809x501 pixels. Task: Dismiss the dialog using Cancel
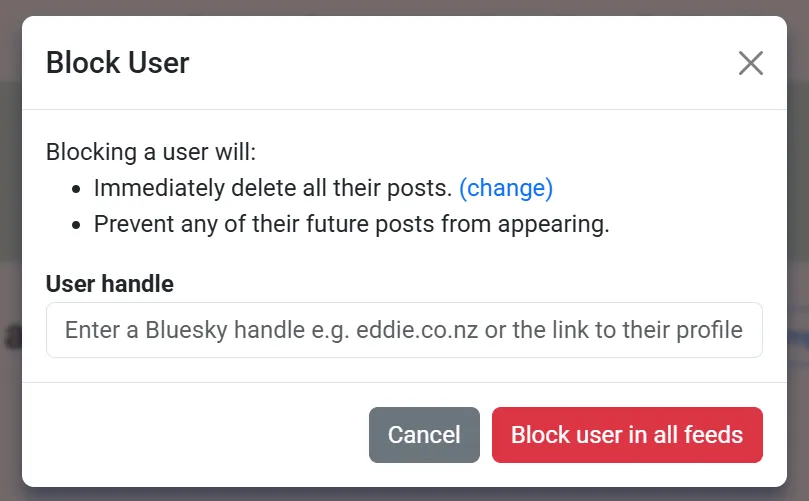[x=424, y=435]
